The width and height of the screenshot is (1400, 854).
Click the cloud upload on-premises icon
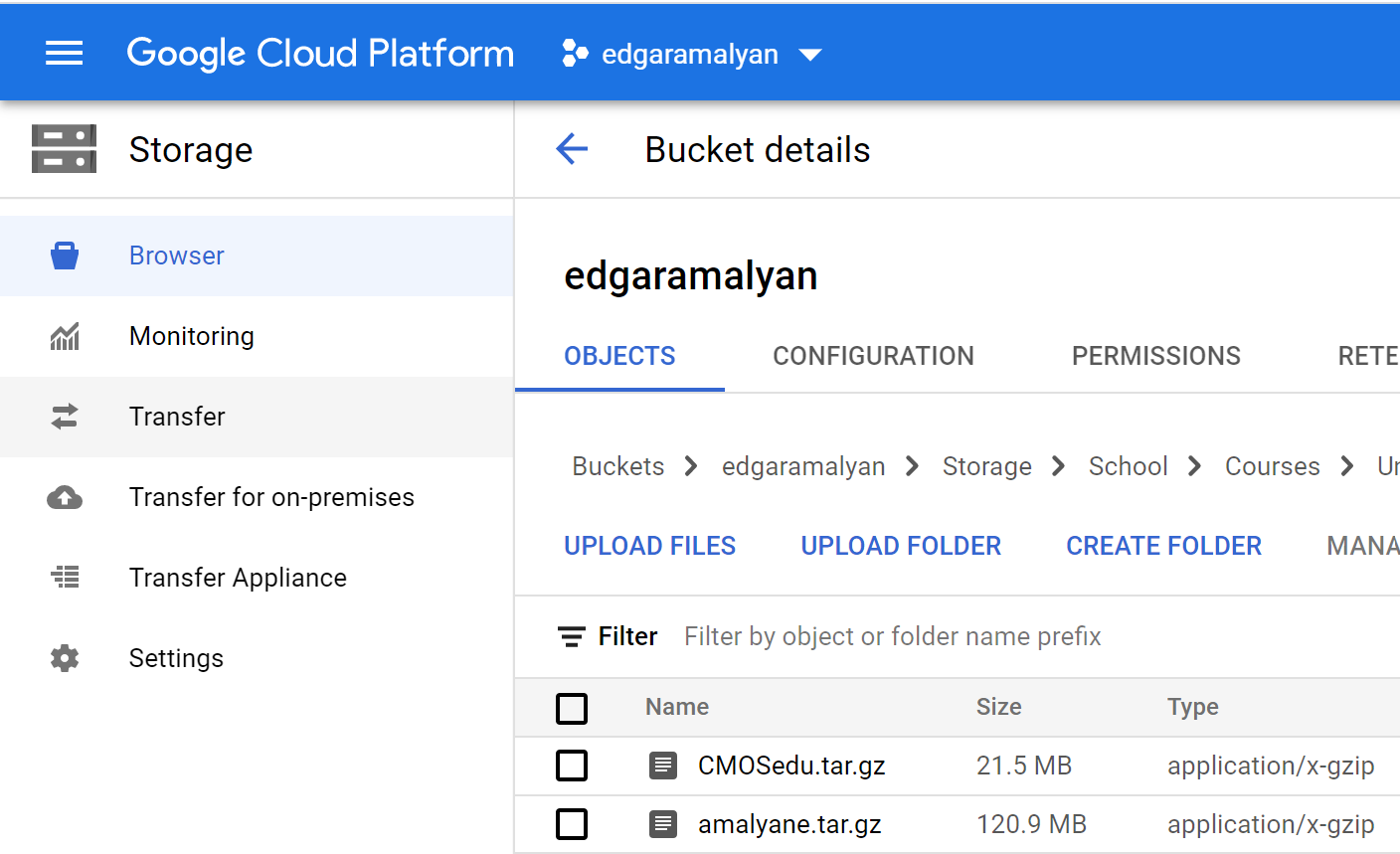65,497
